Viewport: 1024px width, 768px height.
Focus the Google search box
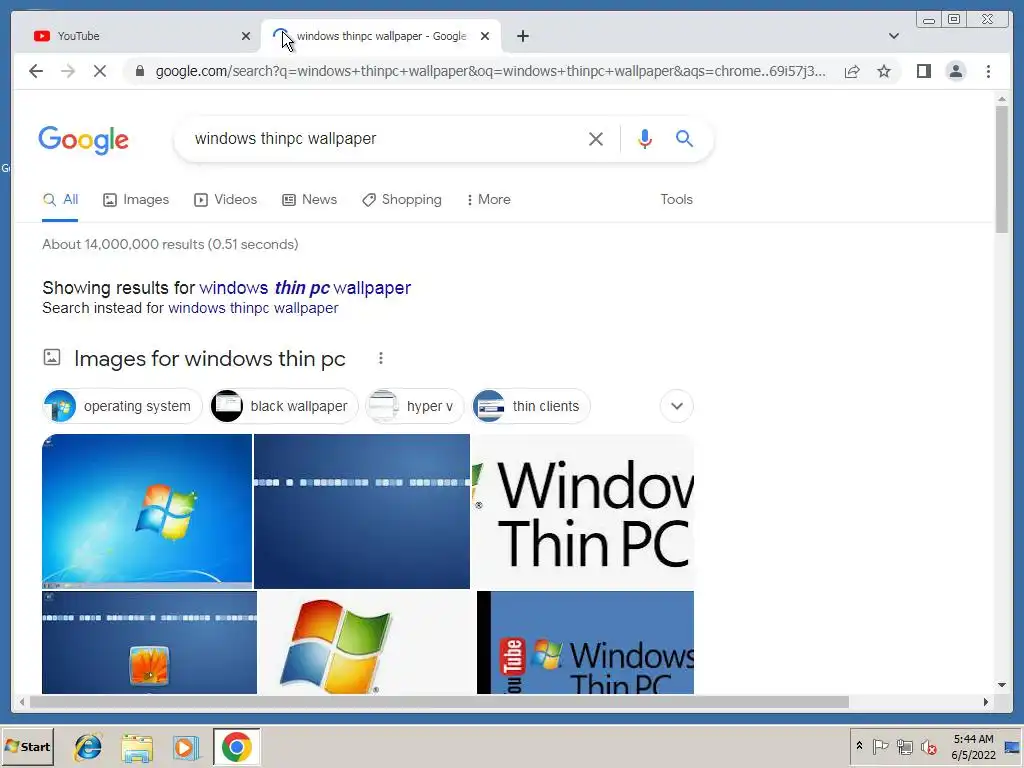(x=385, y=138)
